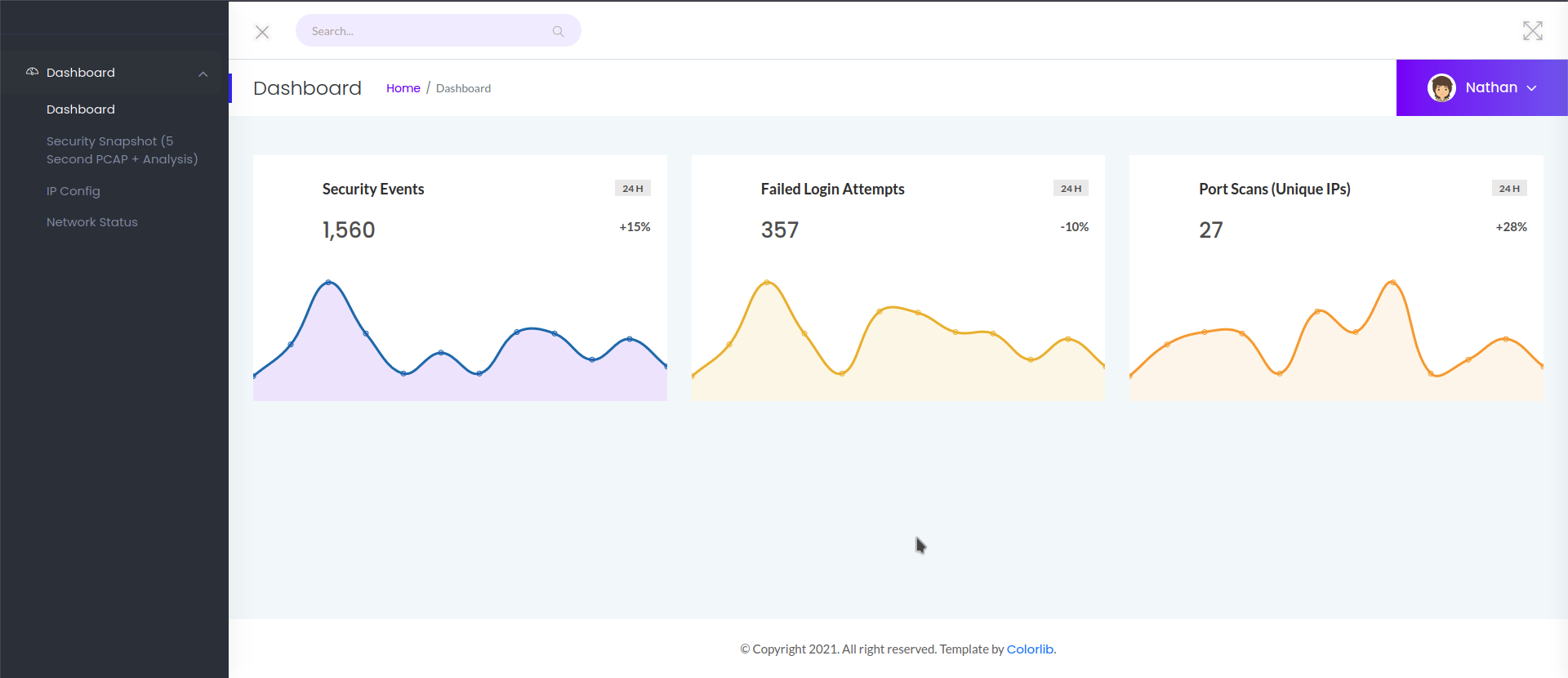Click the 24H badge on Failed Login Attempts
This screenshot has width=1568, height=678.
coord(1071,189)
